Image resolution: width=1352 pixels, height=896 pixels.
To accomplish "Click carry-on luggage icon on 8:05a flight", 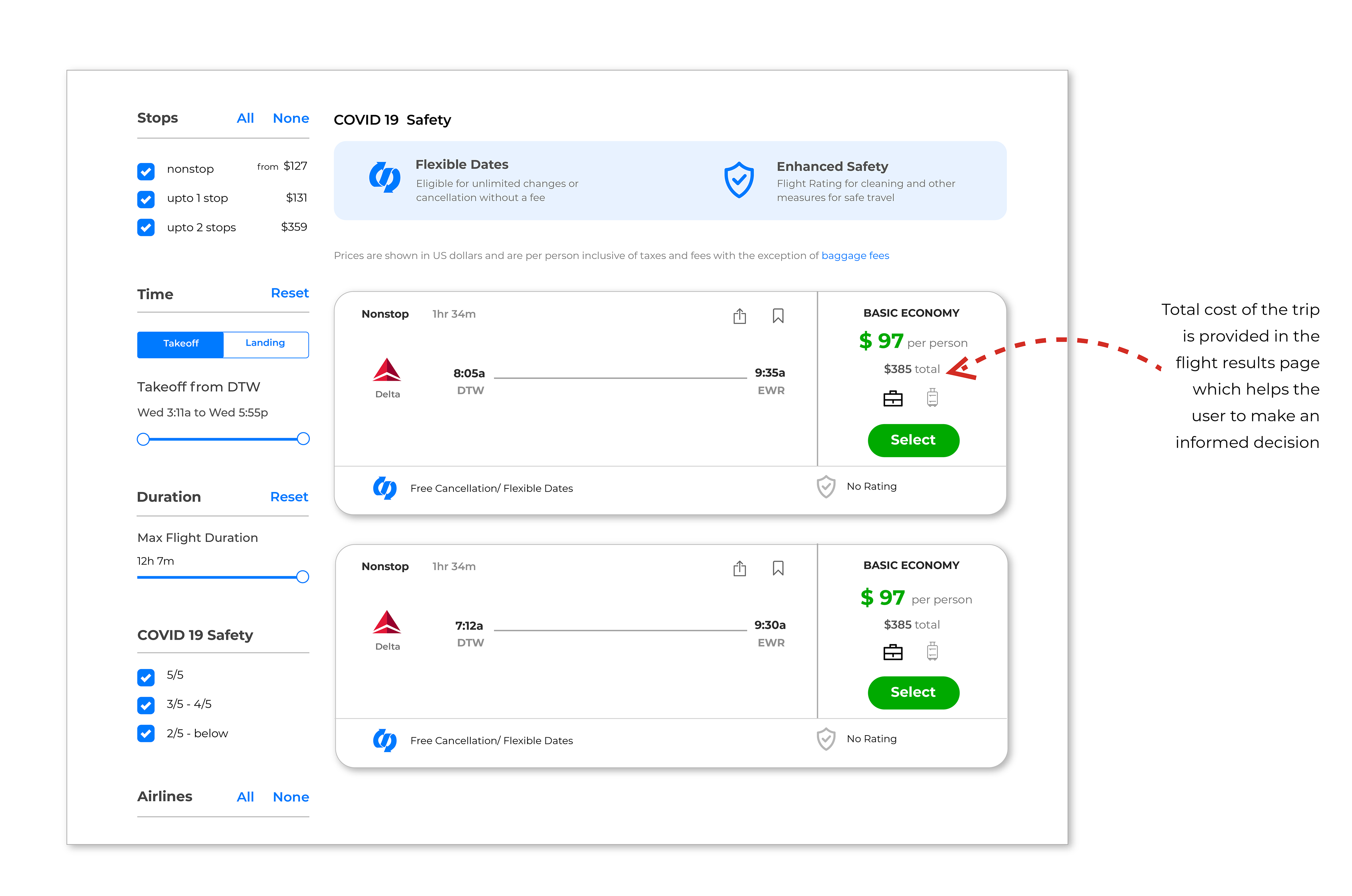I will pos(932,397).
